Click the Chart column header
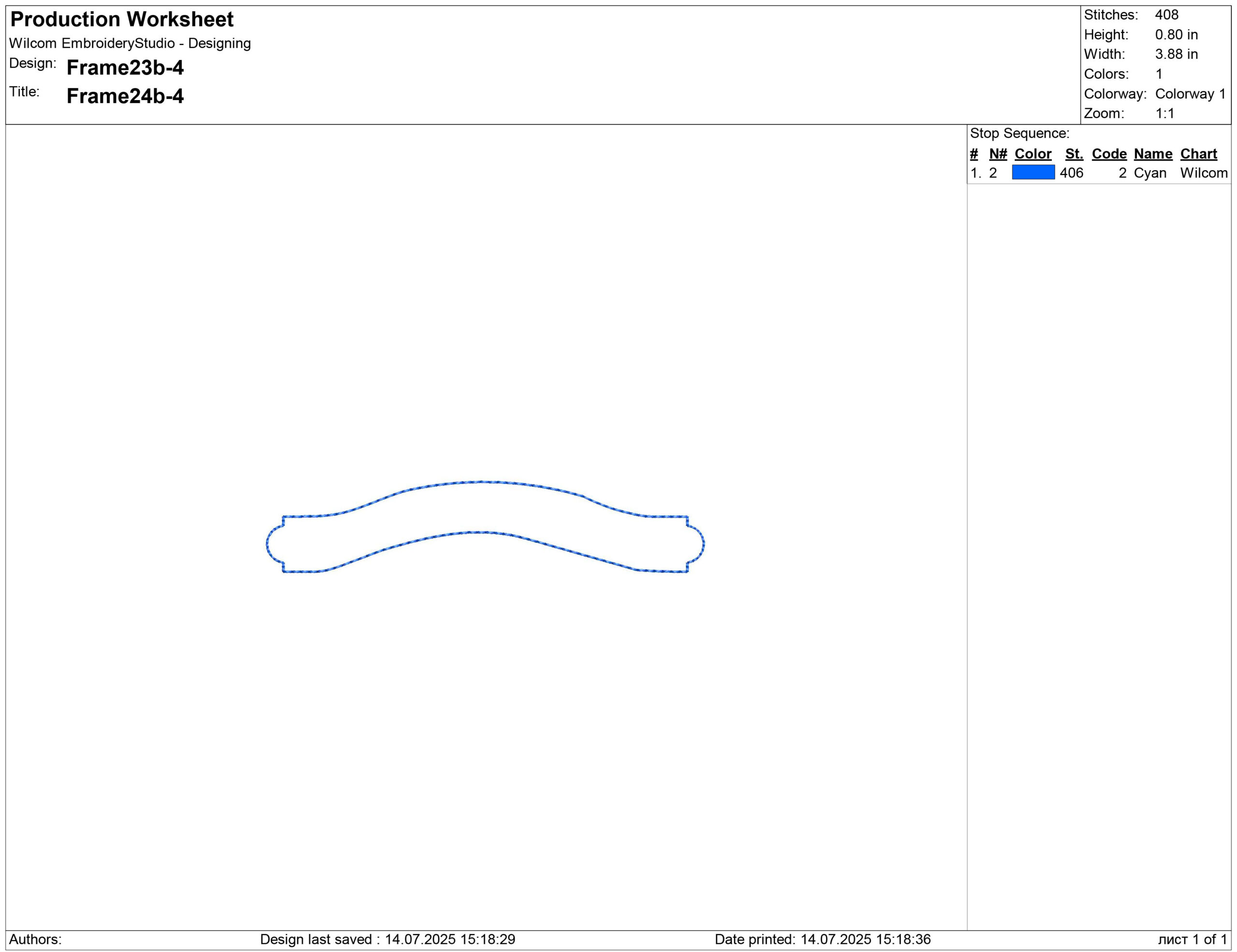The height and width of the screenshot is (952, 1237). point(1198,154)
